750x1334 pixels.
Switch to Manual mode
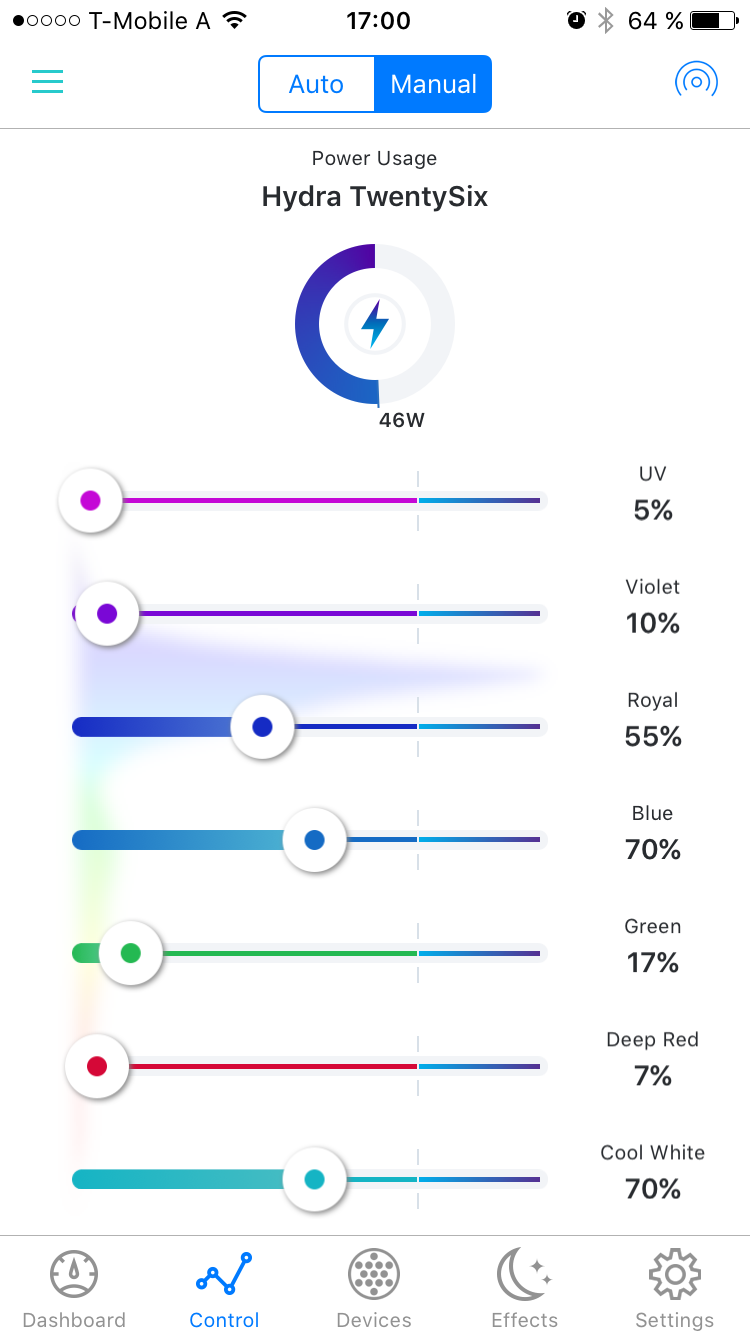click(x=433, y=84)
